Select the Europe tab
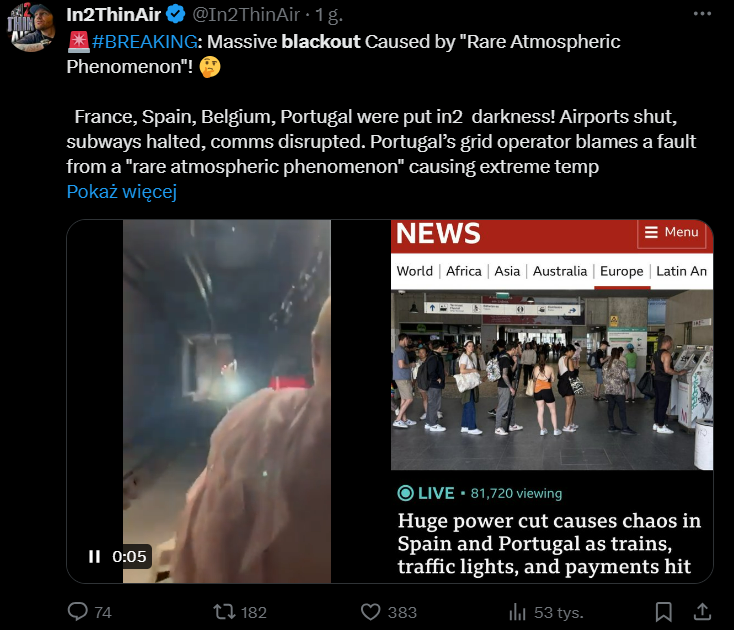Screen dimensions: 734x630 622,271
